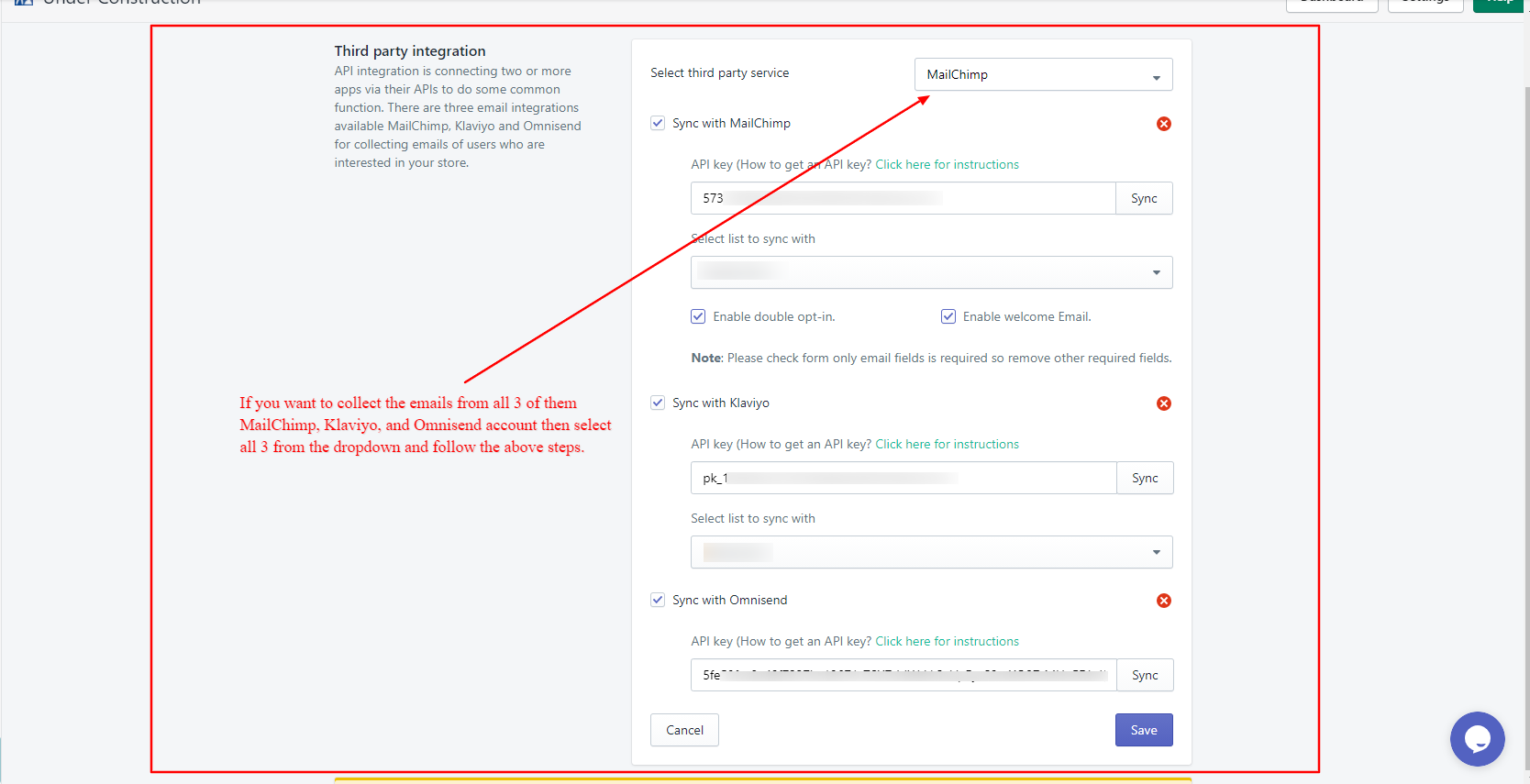Remove the MailChimp sync with its red X icon

tap(1164, 124)
